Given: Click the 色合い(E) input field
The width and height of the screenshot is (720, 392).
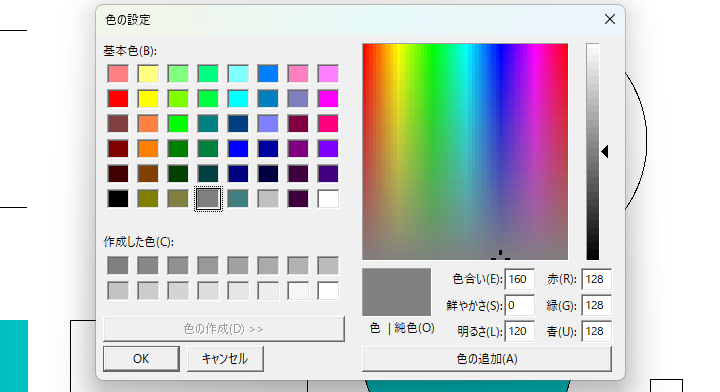Looking at the screenshot, I should 519,279.
